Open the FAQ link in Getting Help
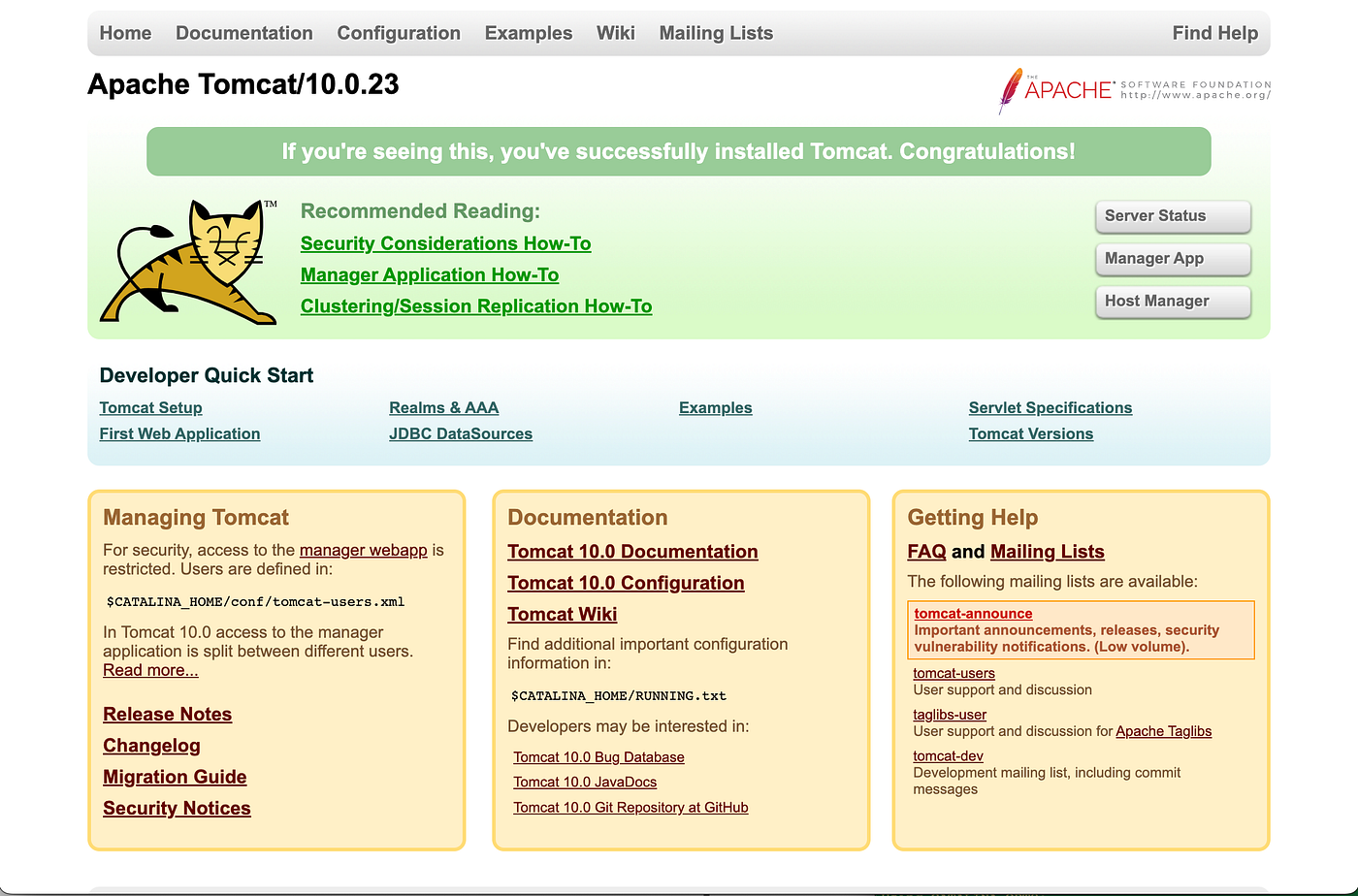 click(x=926, y=552)
